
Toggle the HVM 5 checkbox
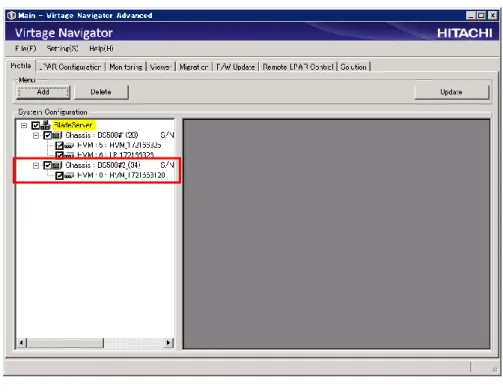tap(59, 145)
